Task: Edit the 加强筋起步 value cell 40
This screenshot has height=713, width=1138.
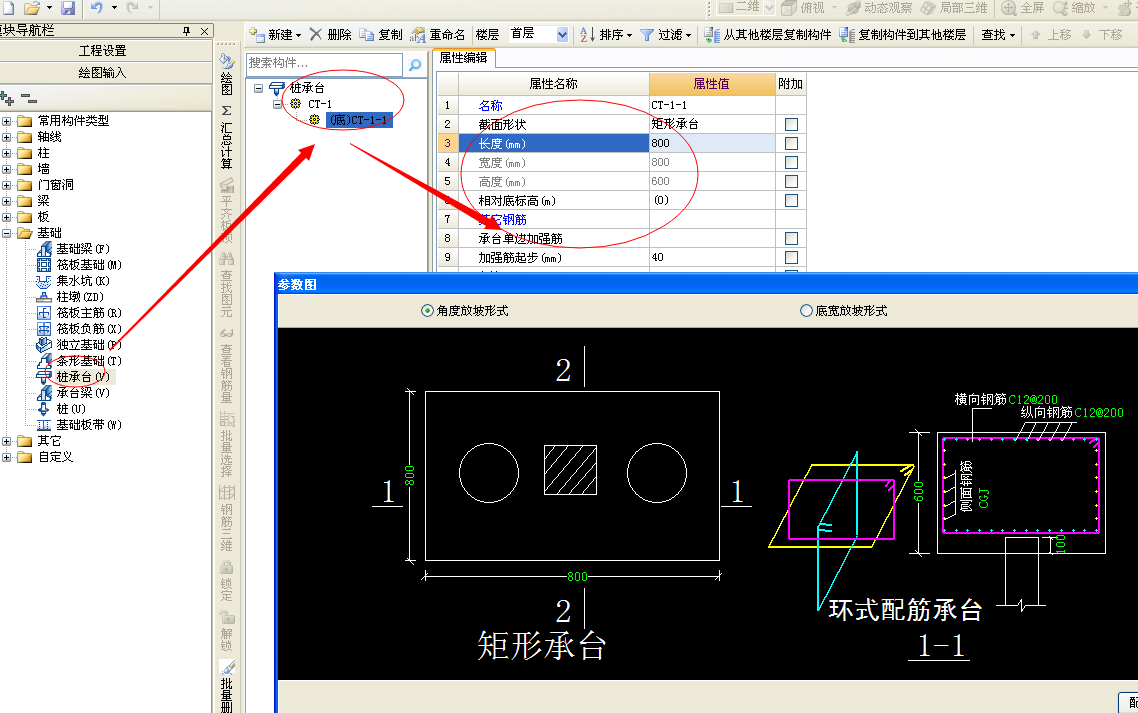Action: 712,257
